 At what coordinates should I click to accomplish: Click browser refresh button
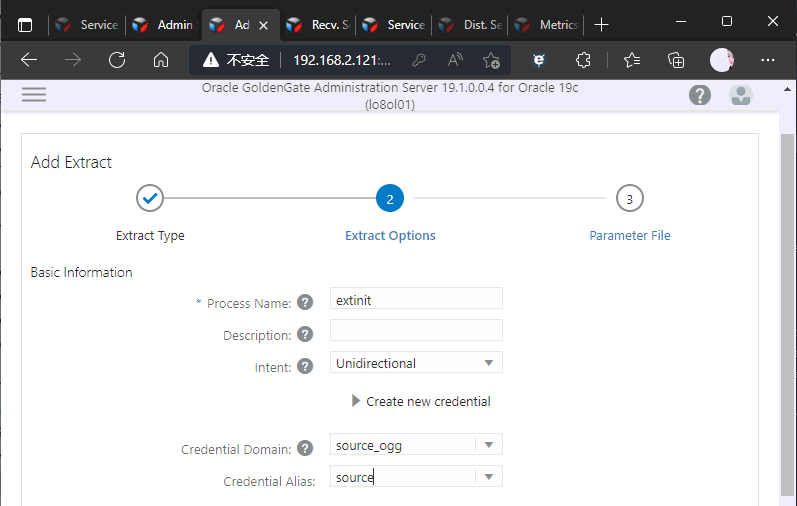point(116,60)
